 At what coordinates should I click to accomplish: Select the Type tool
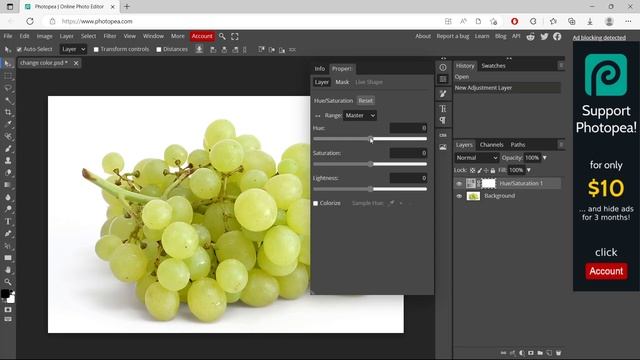[8, 221]
